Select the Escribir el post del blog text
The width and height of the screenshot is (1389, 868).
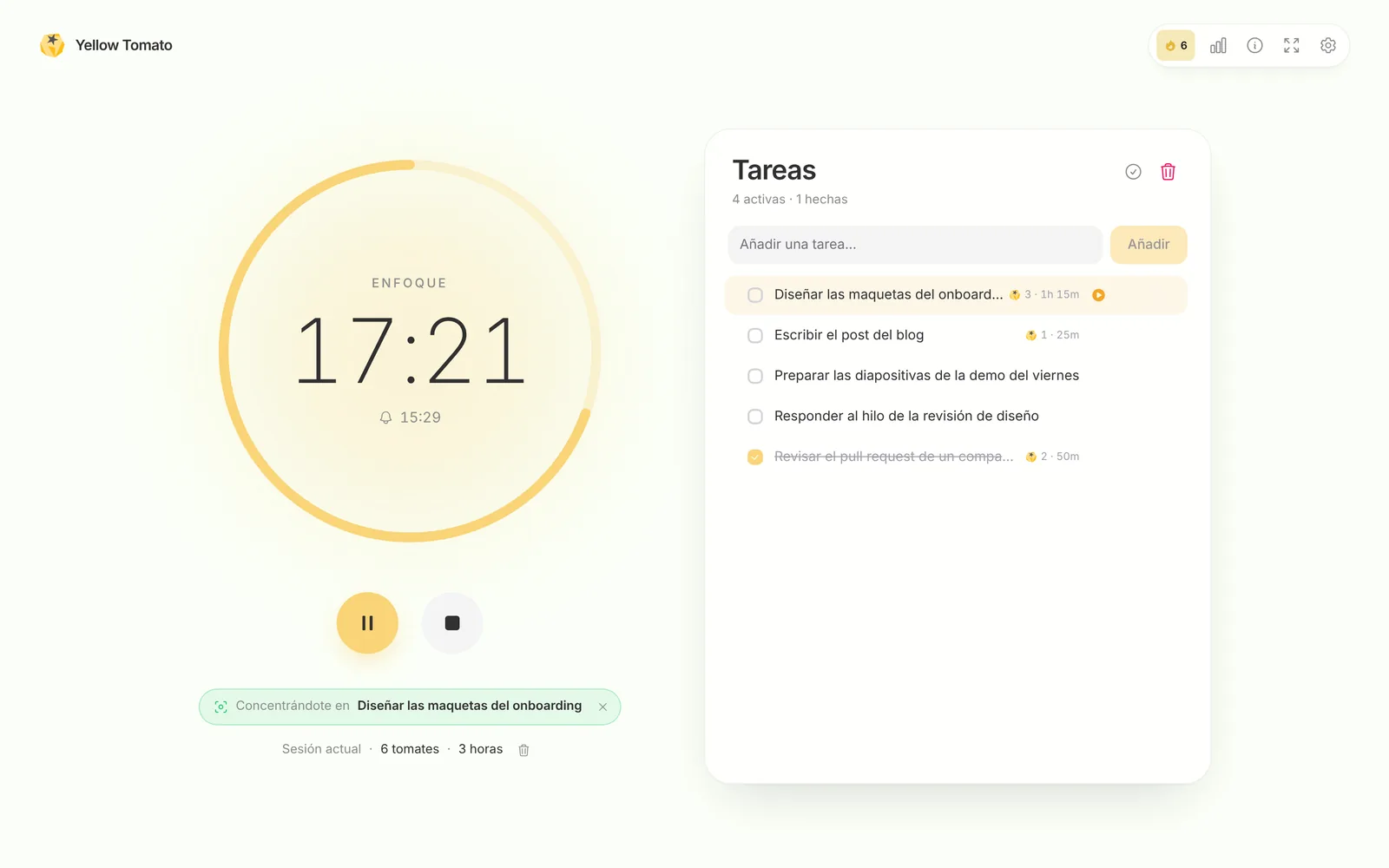point(849,335)
